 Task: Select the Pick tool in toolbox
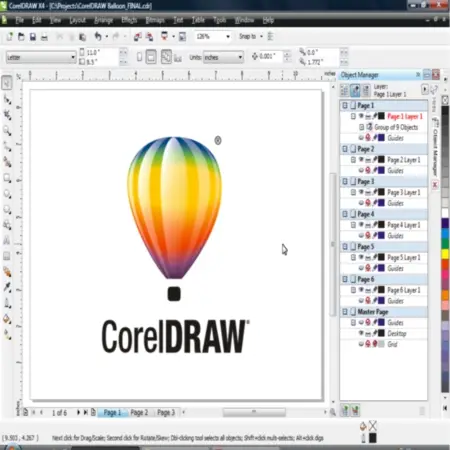click(x=7, y=83)
